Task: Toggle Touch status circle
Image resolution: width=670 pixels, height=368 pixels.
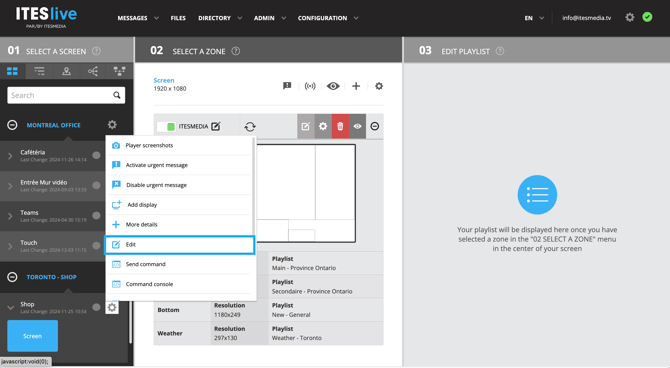Action: [97, 245]
